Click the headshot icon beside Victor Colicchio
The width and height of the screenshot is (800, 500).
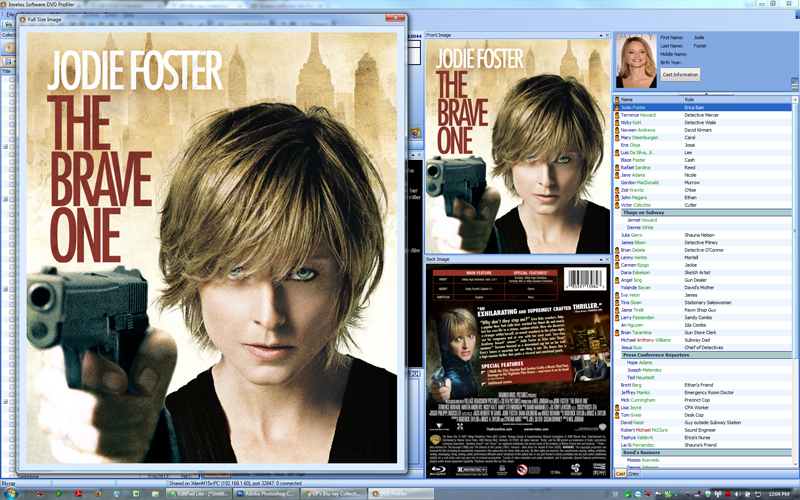pos(617,205)
